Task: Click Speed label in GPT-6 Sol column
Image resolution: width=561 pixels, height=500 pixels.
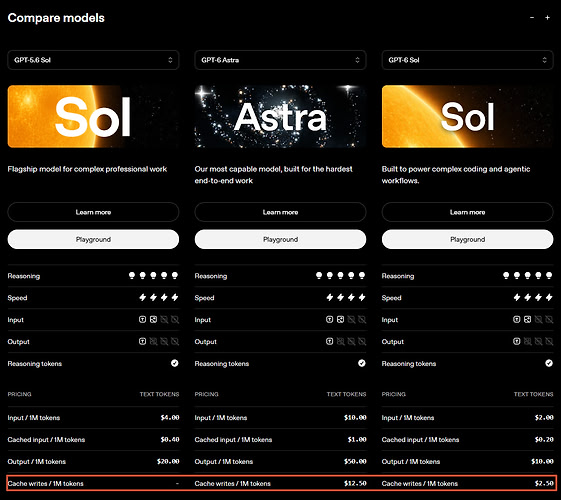Action: pos(391,298)
